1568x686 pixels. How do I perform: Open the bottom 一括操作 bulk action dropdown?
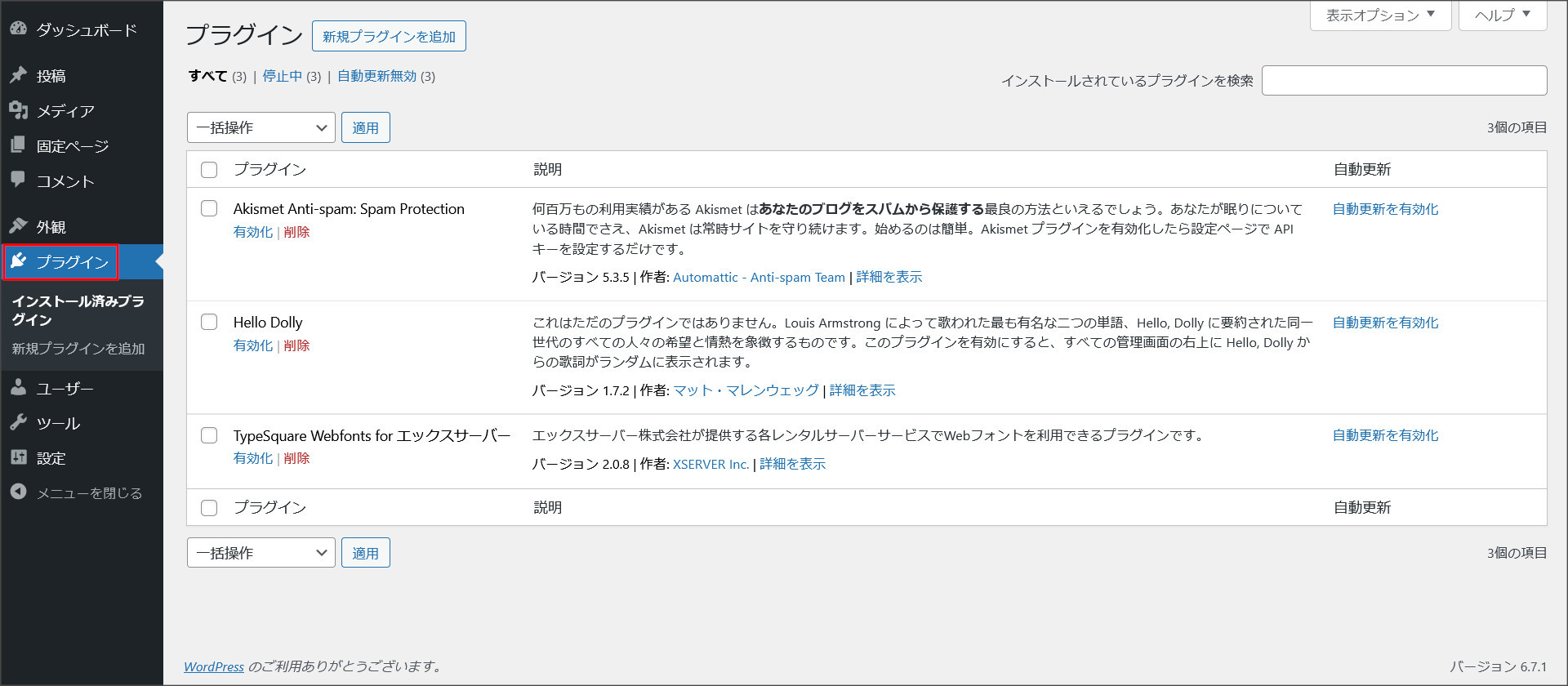[261, 553]
